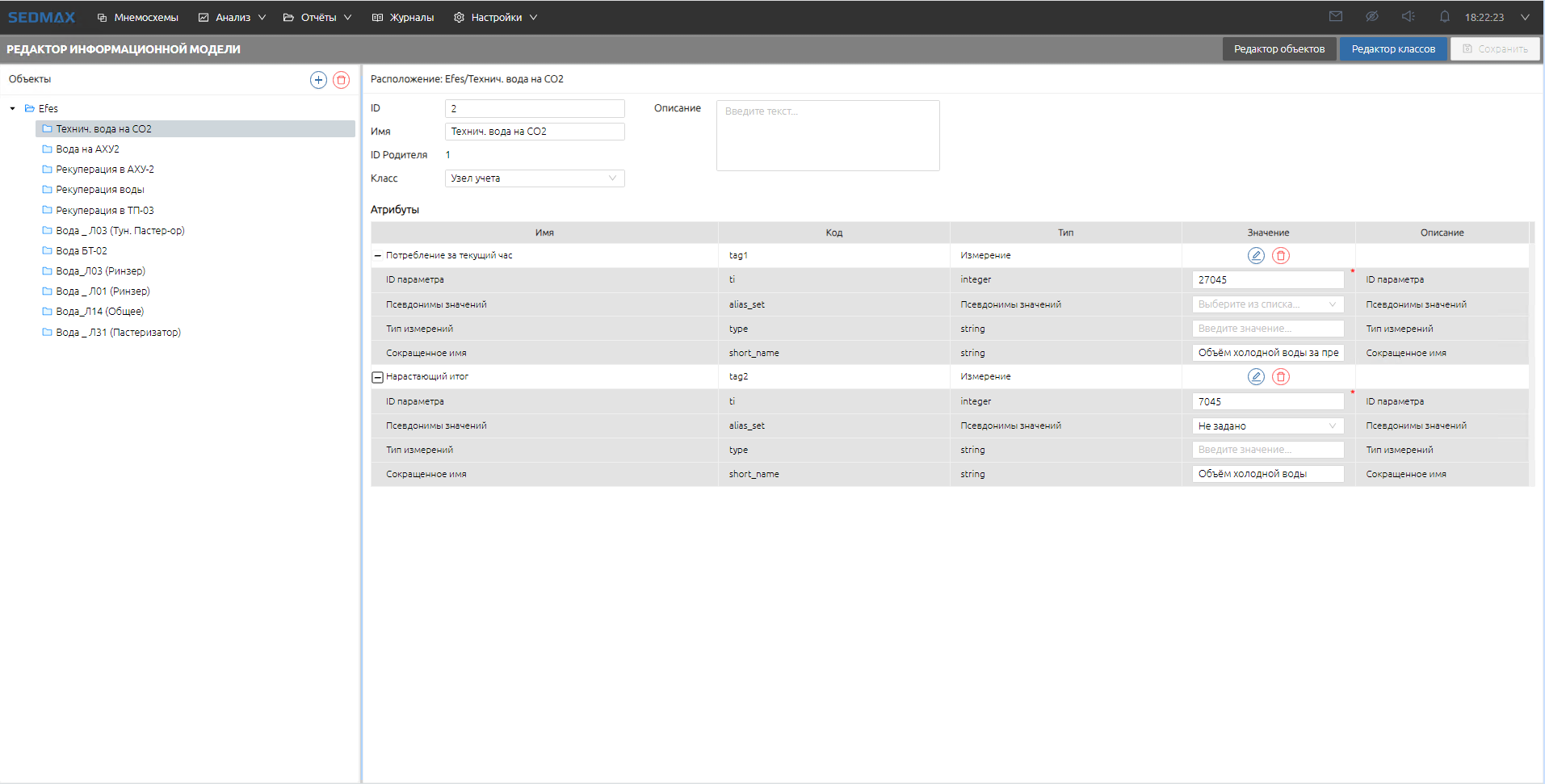Toggle the eye visibility icon in header
This screenshot has height=784, width=1545.
click(1372, 17)
